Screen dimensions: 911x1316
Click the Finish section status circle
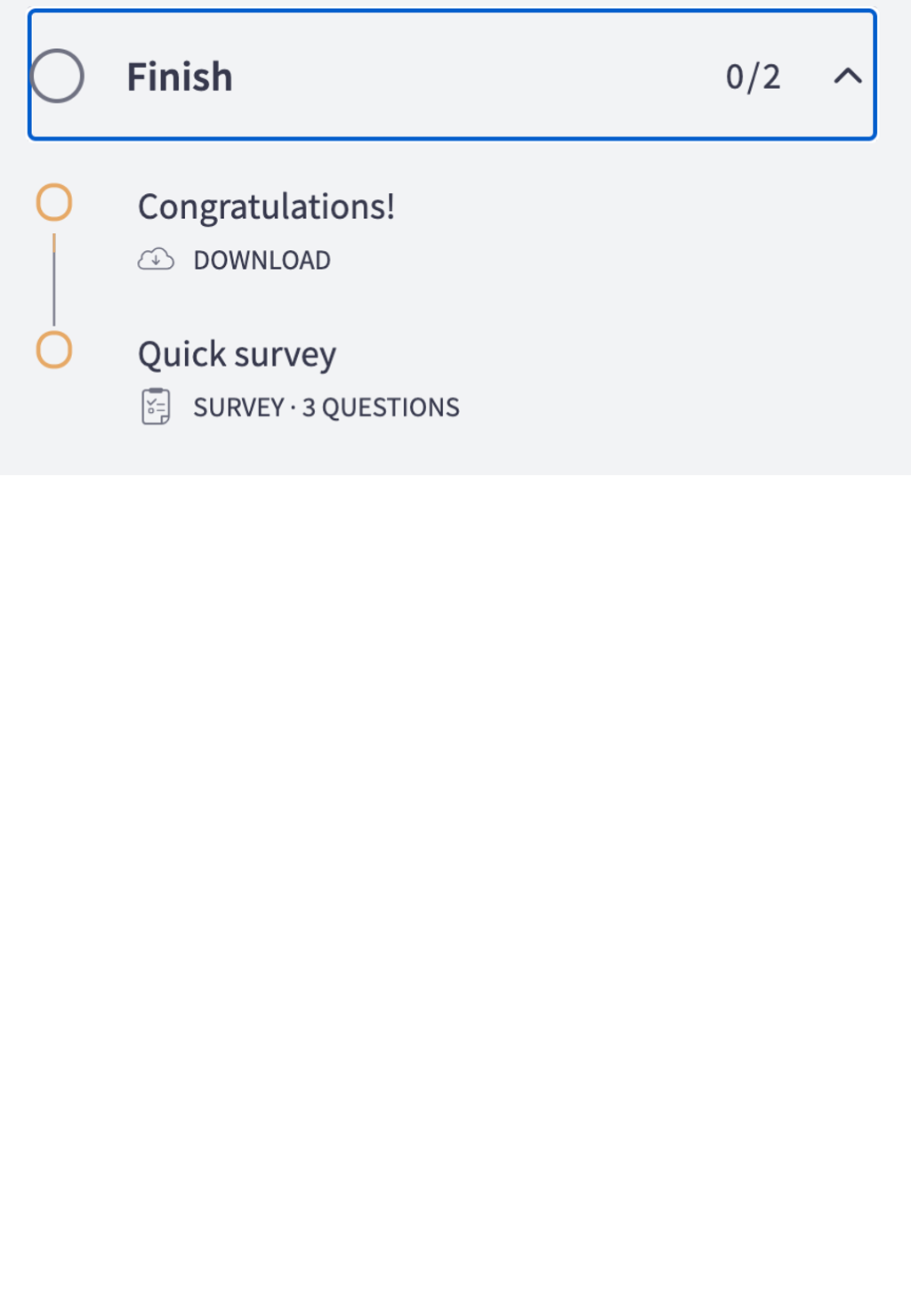(x=57, y=77)
